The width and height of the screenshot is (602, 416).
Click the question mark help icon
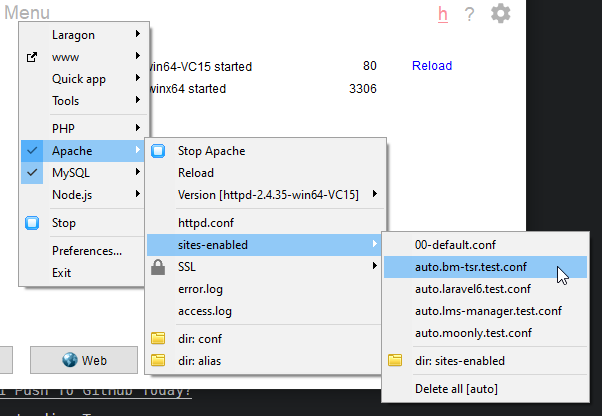(x=470, y=14)
